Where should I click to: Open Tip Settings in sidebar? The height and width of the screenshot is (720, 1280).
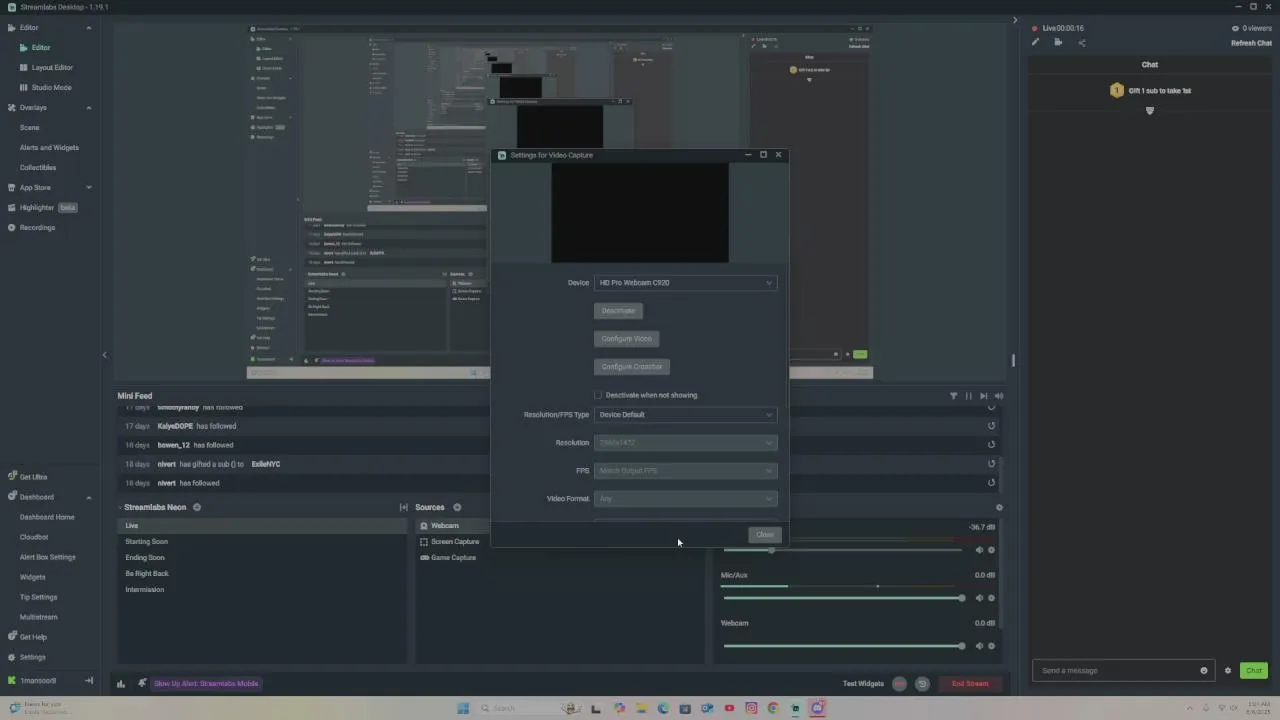[38, 597]
